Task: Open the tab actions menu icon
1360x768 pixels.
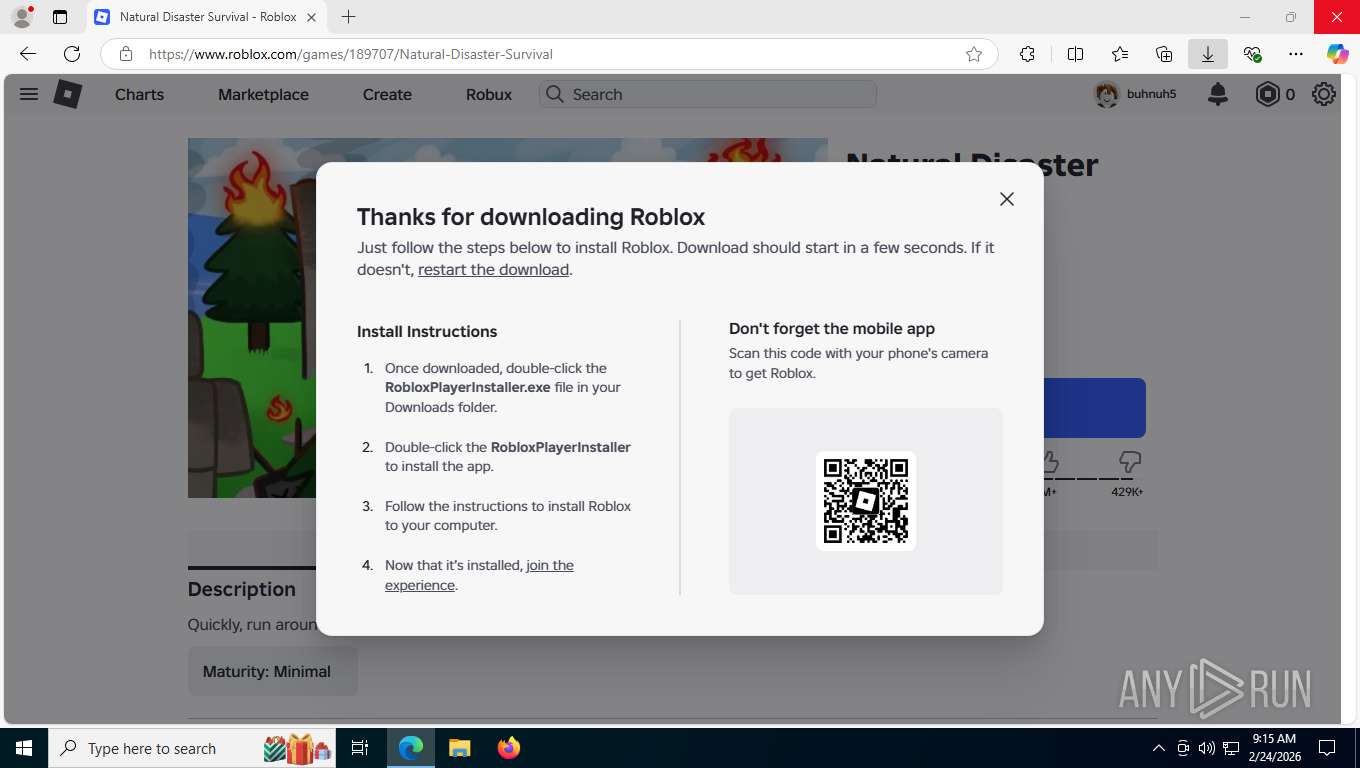Action: point(60,17)
